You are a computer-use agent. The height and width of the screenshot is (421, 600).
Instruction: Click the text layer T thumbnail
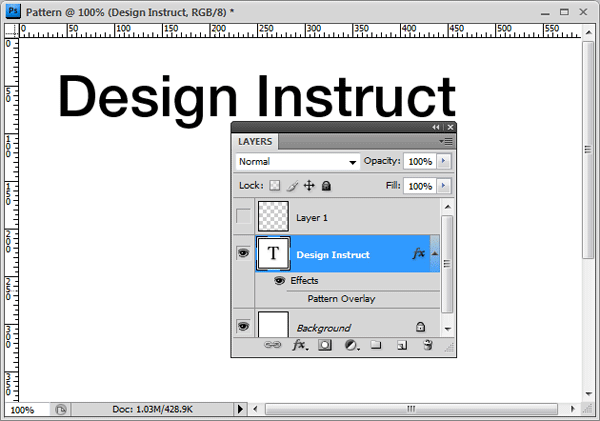click(x=273, y=253)
